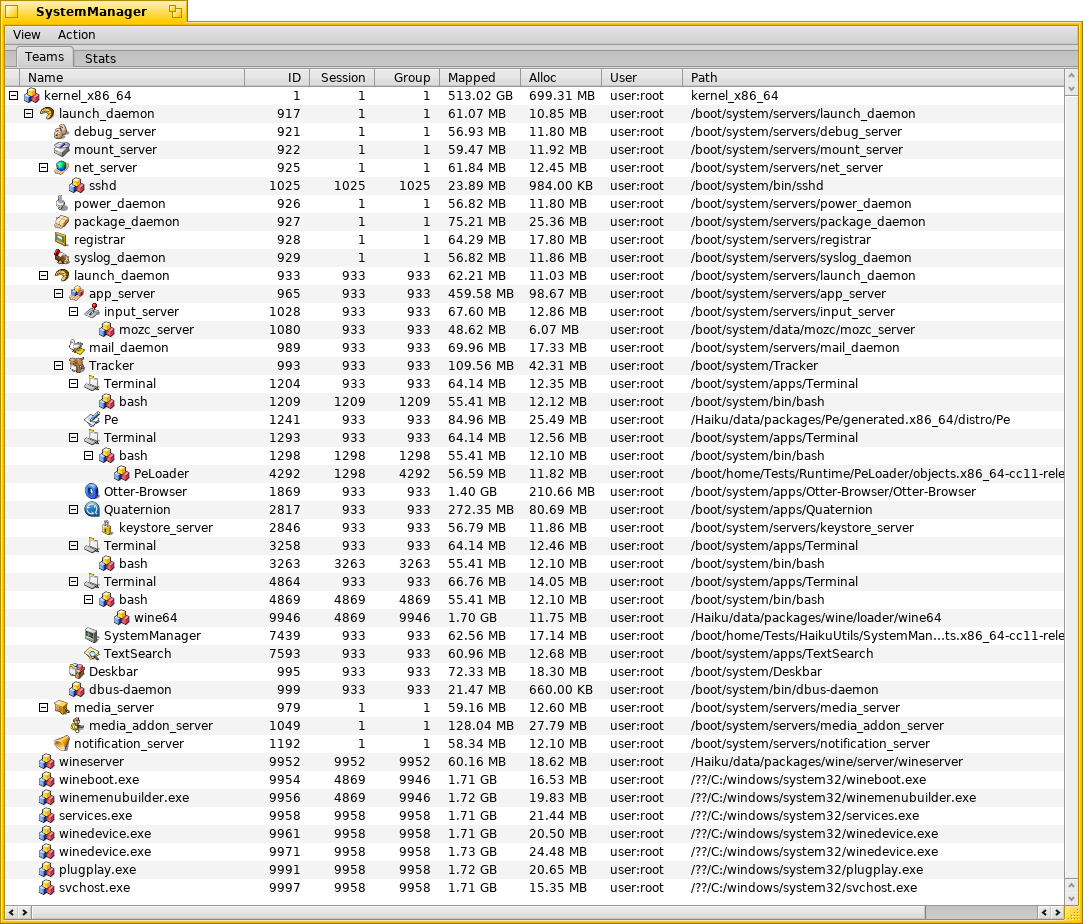Switch to the Stats tab
1083x924 pixels.
(x=100, y=58)
